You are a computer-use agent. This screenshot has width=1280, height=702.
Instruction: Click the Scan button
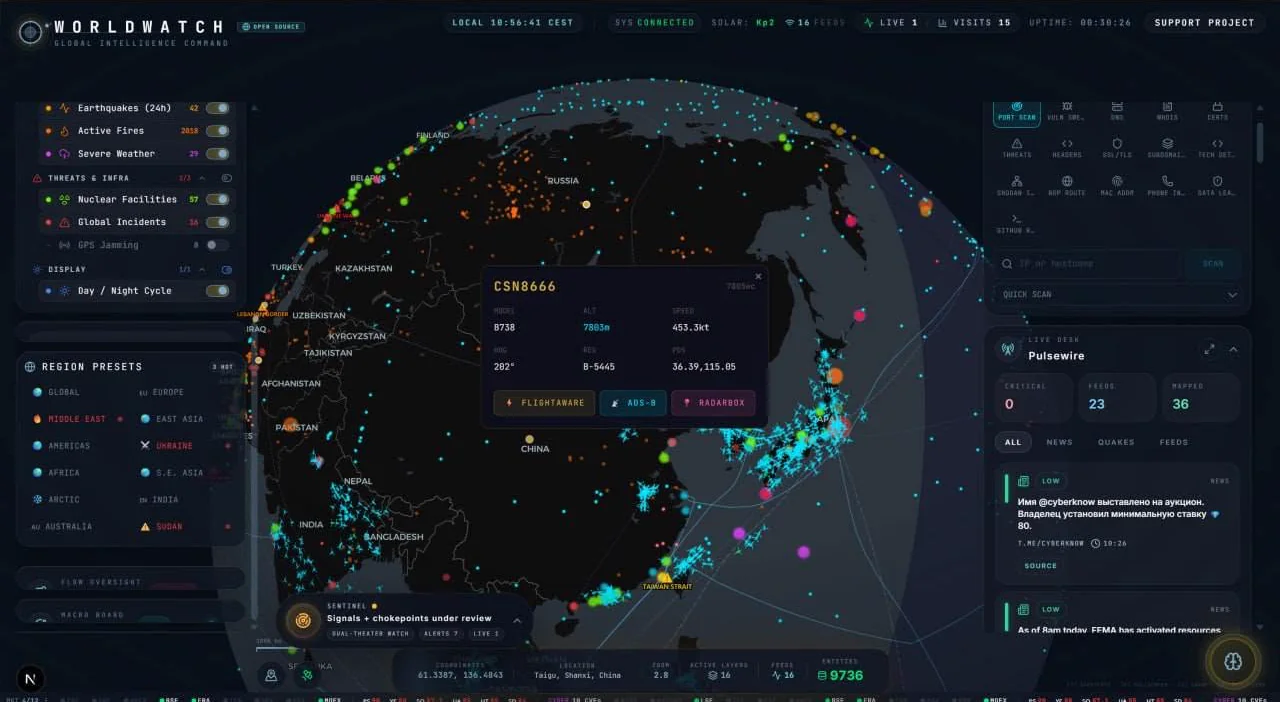tap(1213, 264)
